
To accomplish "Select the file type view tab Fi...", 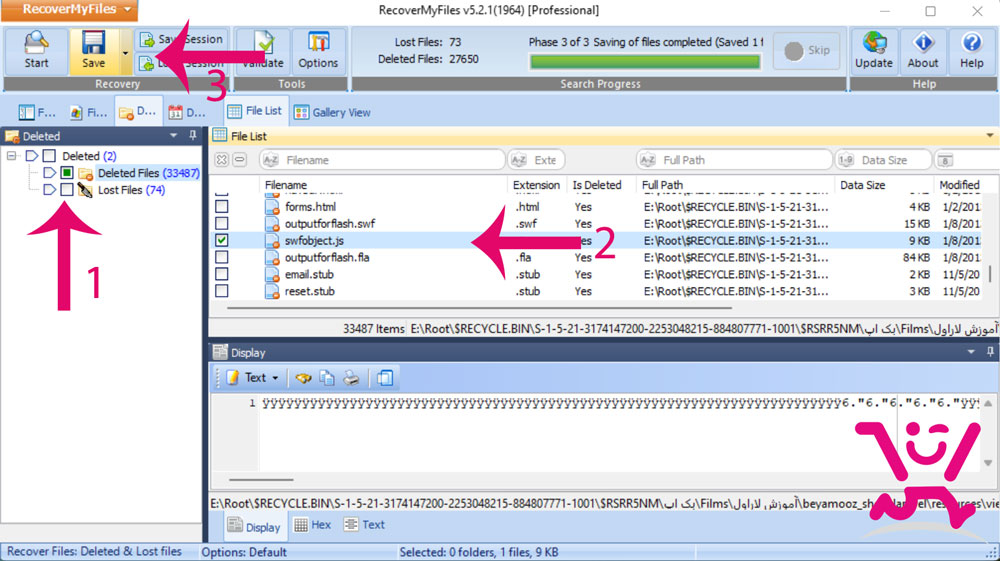I will [x=88, y=112].
